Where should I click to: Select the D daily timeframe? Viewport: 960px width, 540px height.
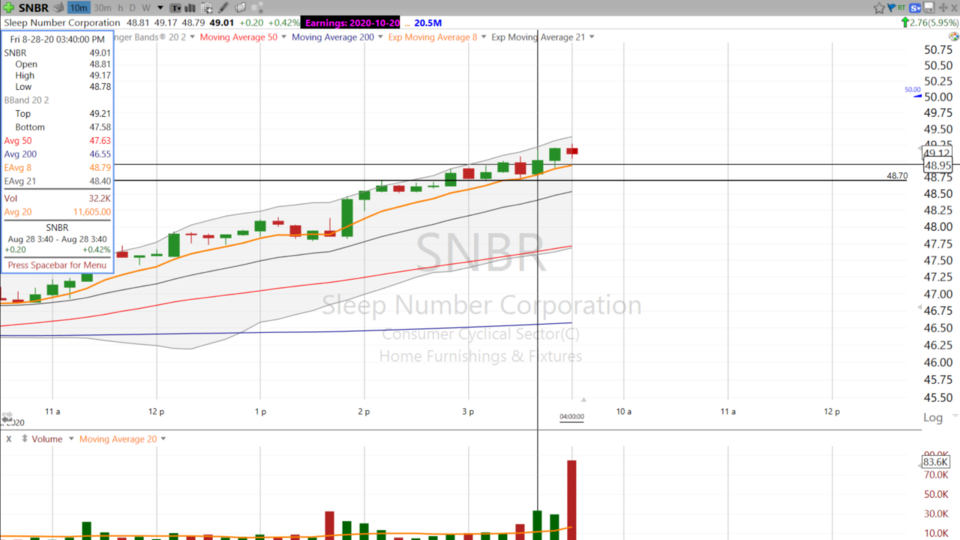133,8
